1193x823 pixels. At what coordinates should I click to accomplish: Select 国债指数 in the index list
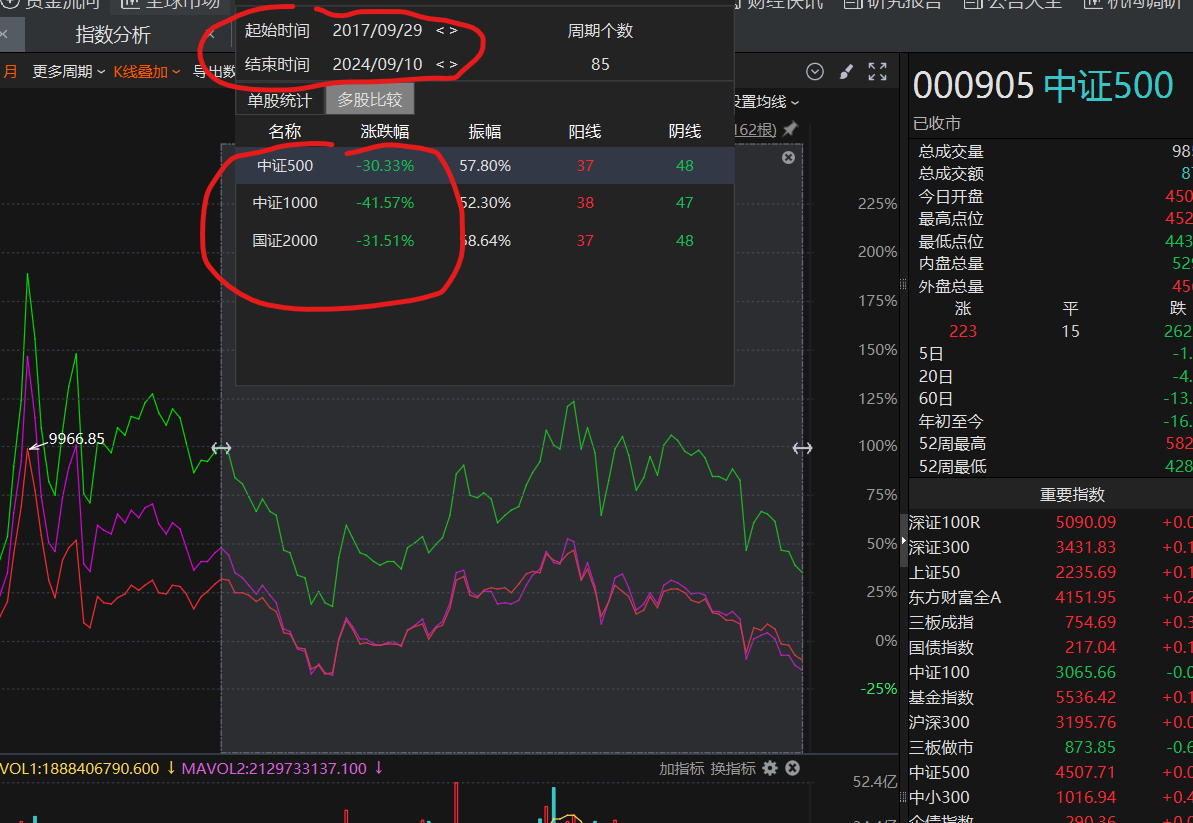click(941, 647)
